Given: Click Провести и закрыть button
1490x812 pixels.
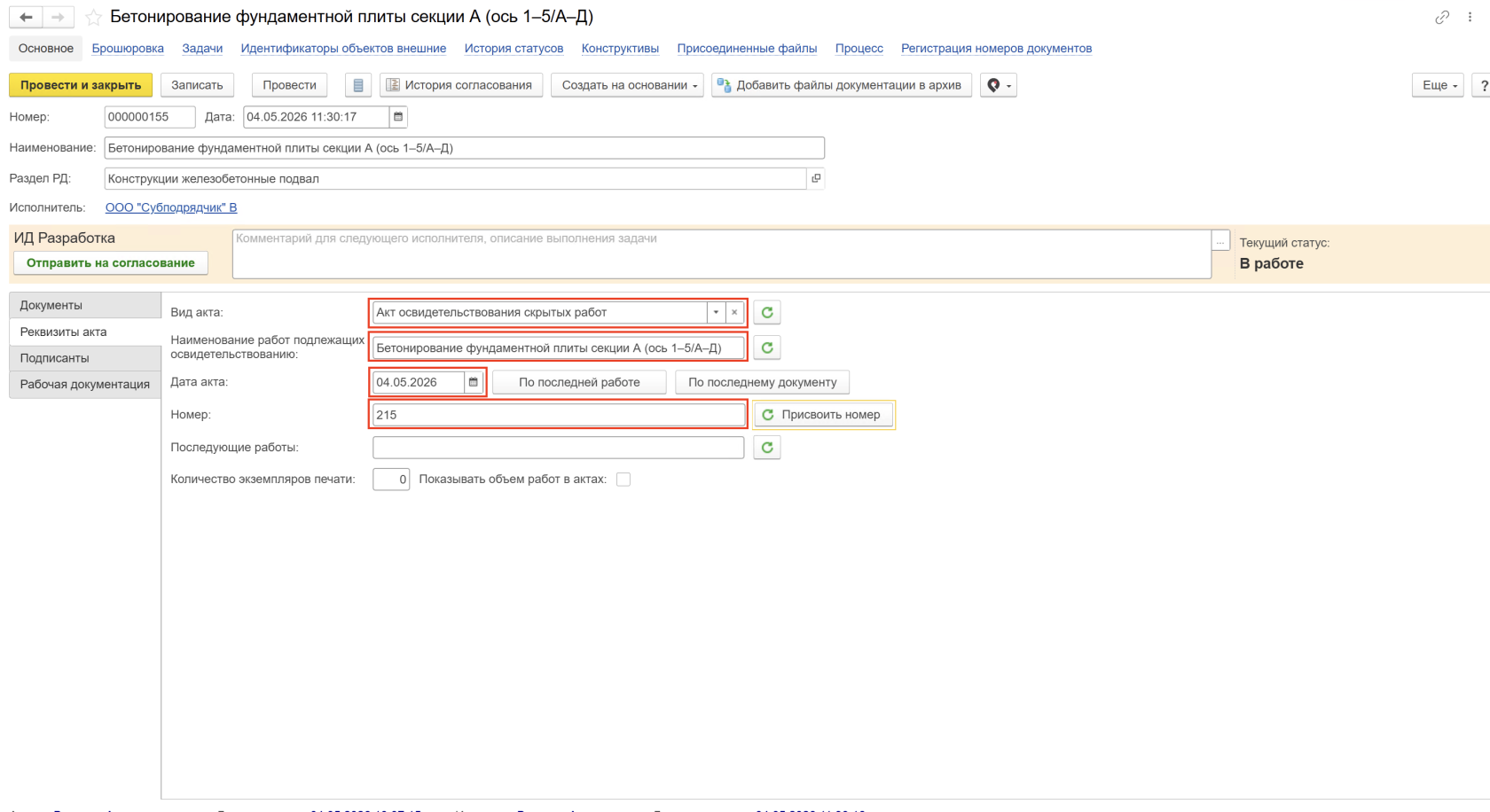Looking at the screenshot, I should tap(81, 85).
